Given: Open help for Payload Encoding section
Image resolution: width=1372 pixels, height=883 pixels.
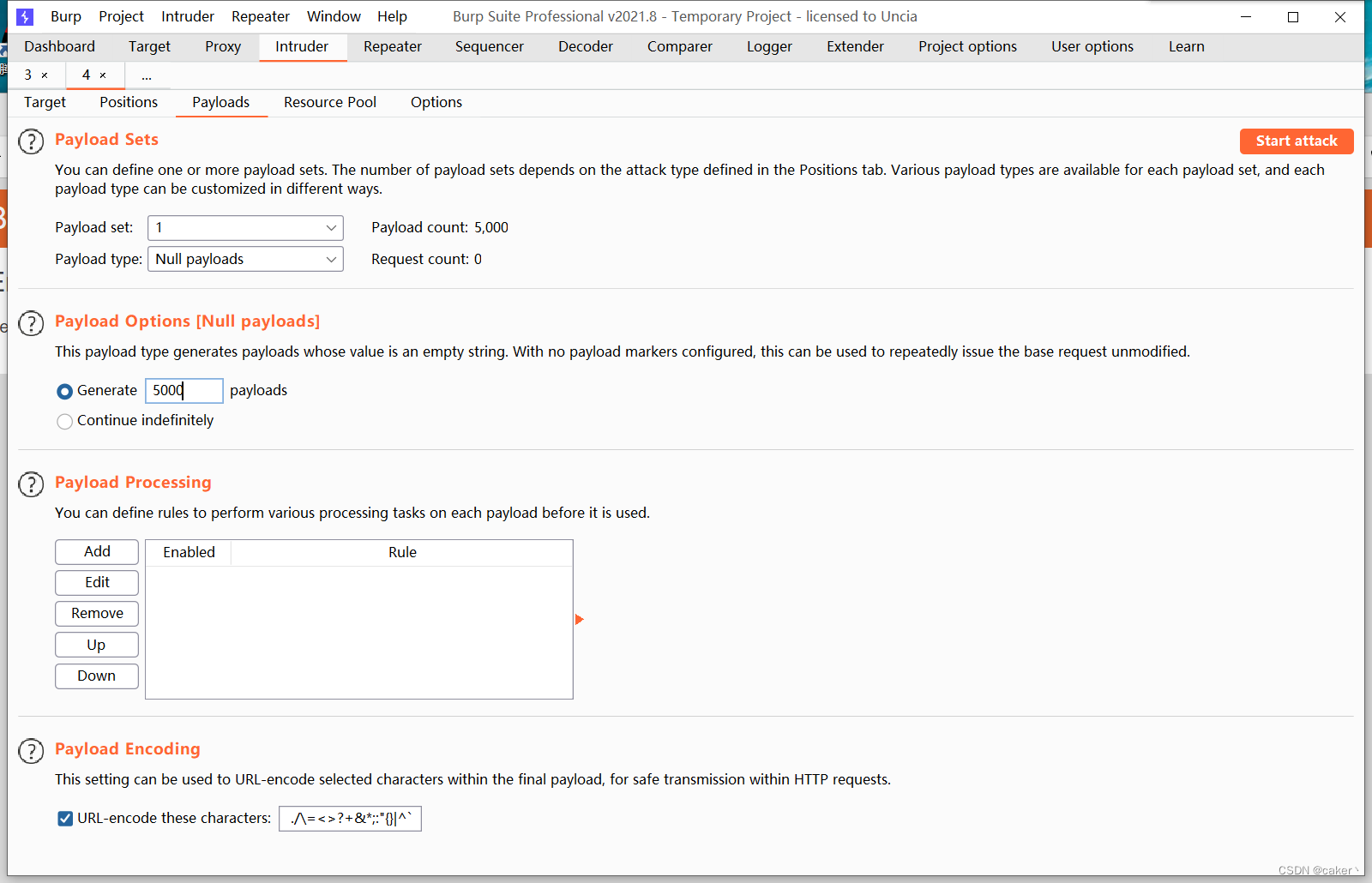Looking at the screenshot, I should coord(31,751).
